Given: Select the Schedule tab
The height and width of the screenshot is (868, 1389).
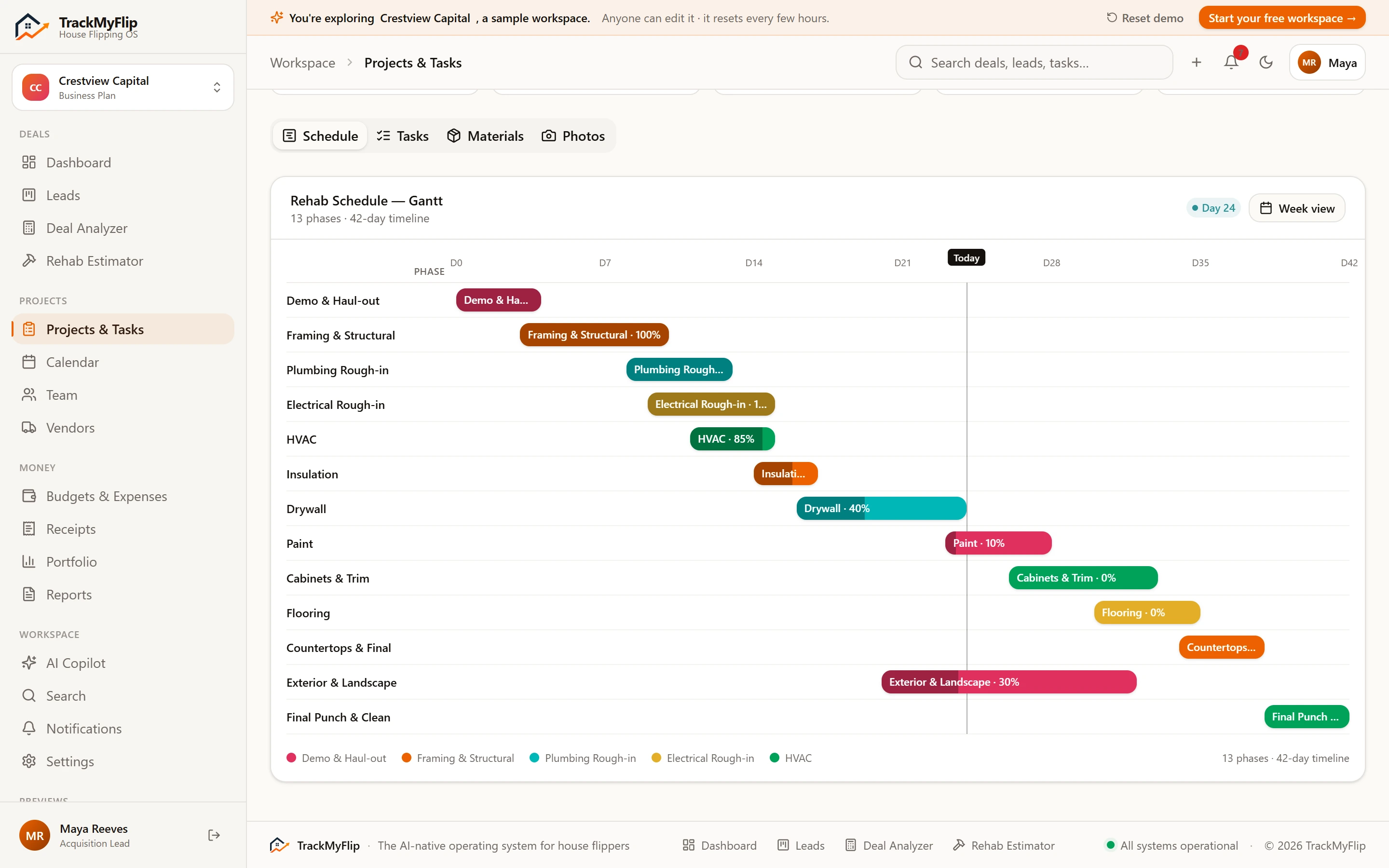Looking at the screenshot, I should (x=320, y=136).
